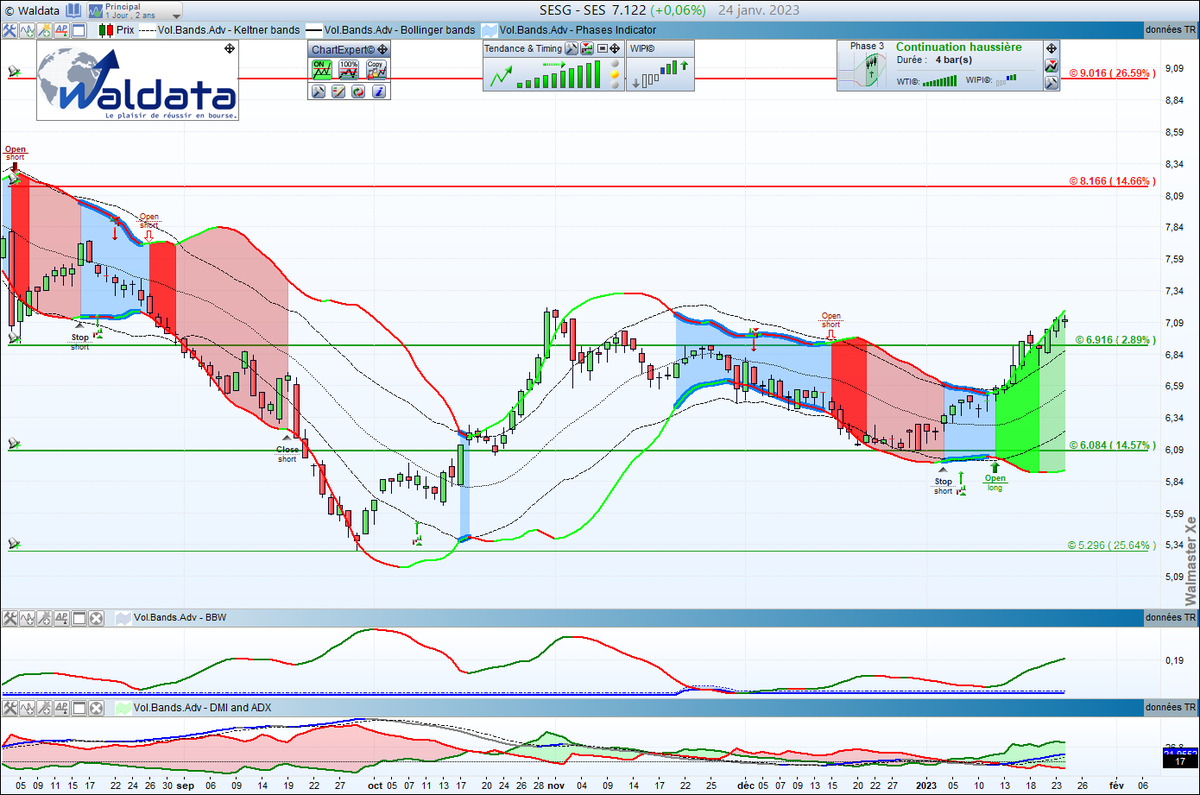Image resolution: width=1200 pixels, height=795 pixels.
Task: Click the 6.916 (2.89%) support level label
Action: [1116, 341]
